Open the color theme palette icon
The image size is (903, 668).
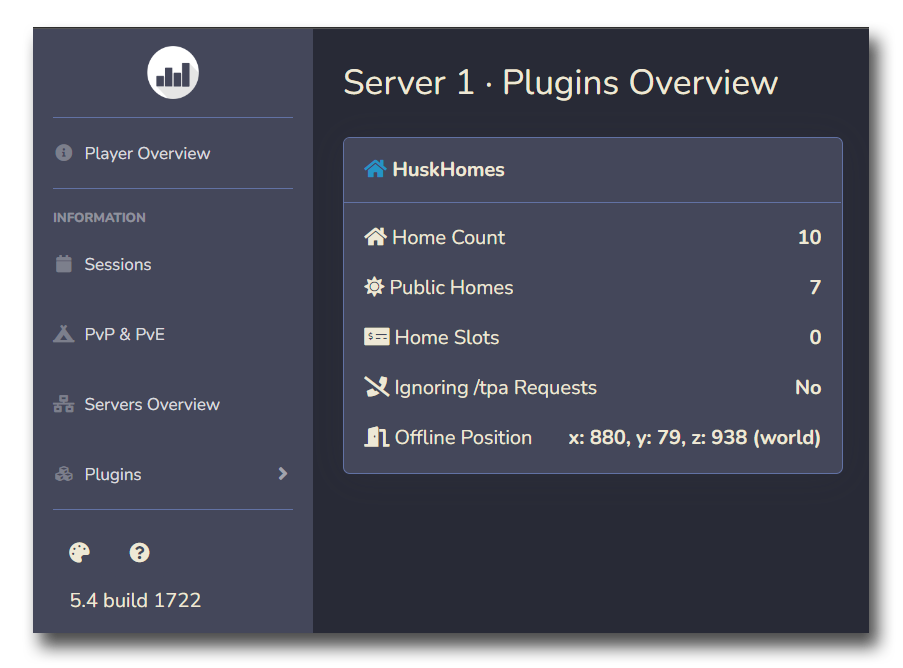point(79,553)
